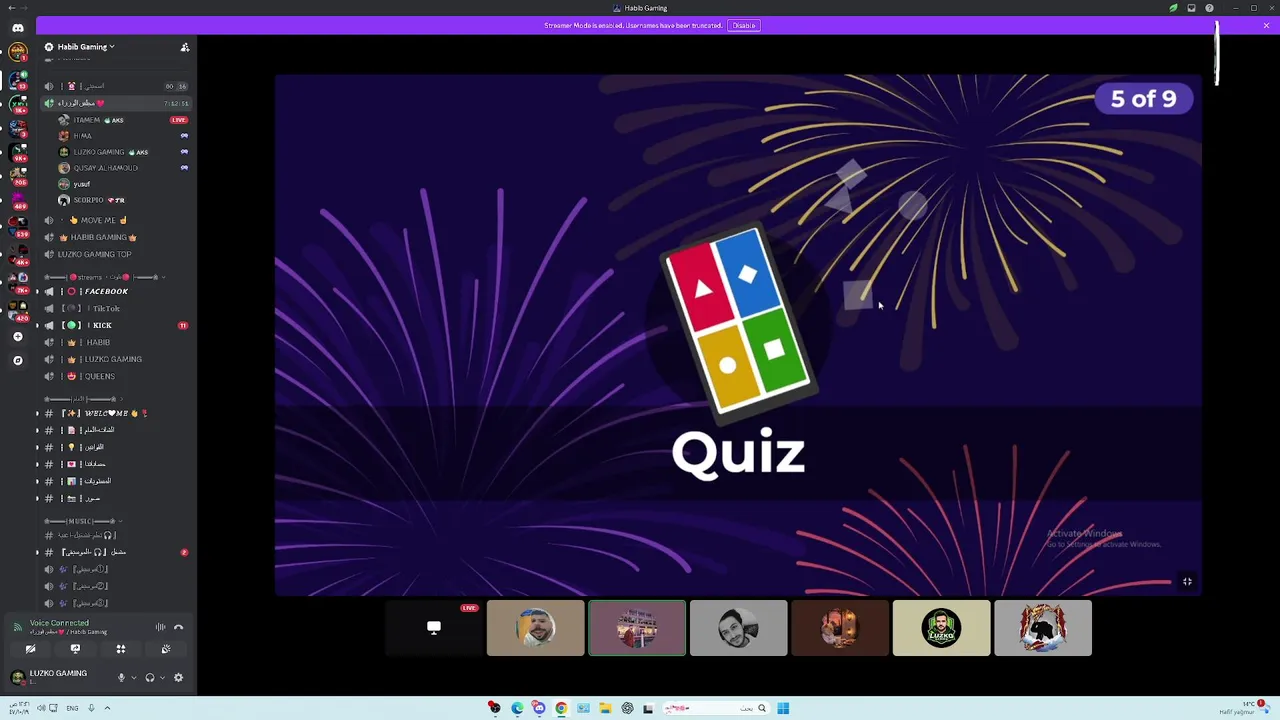Select the LIVE screen share tile

click(x=434, y=628)
